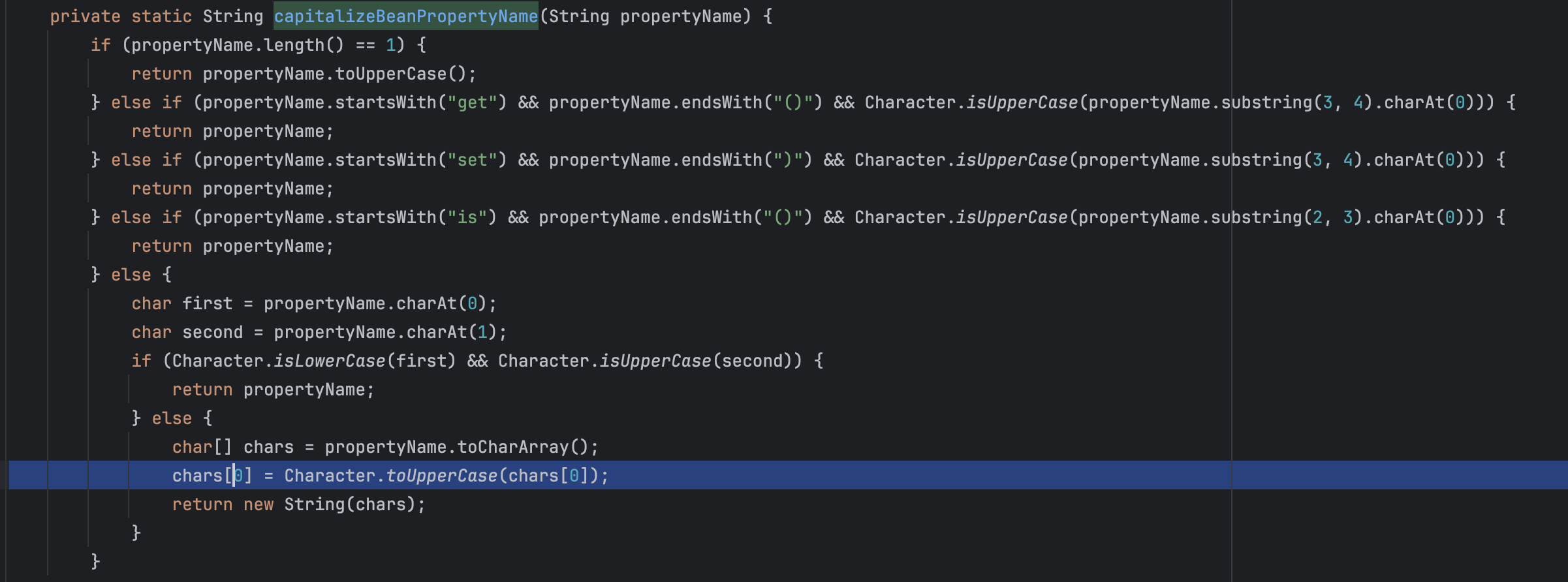This screenshot has height=582, width=1568.
Task: Click the if keyword before propertyName.length()
Action: tap(100, 45)
